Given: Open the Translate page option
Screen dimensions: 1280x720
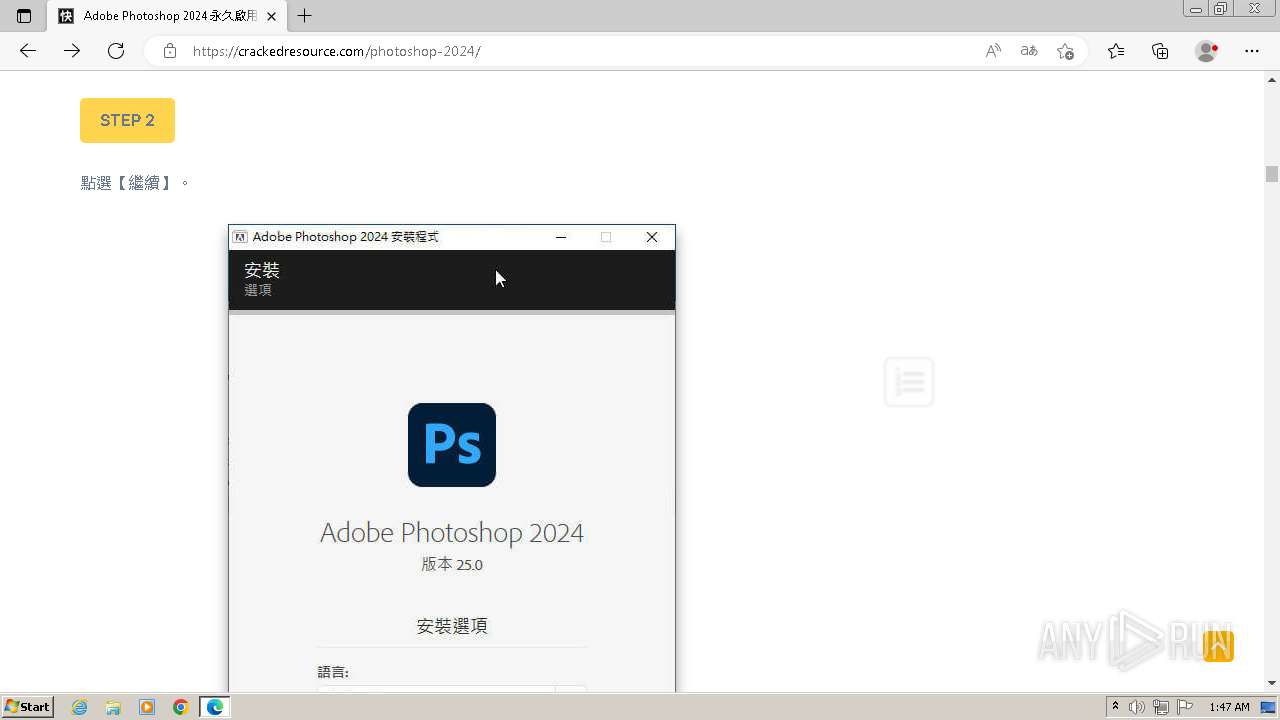Looking at the screenshot, I should [1029, 51].
